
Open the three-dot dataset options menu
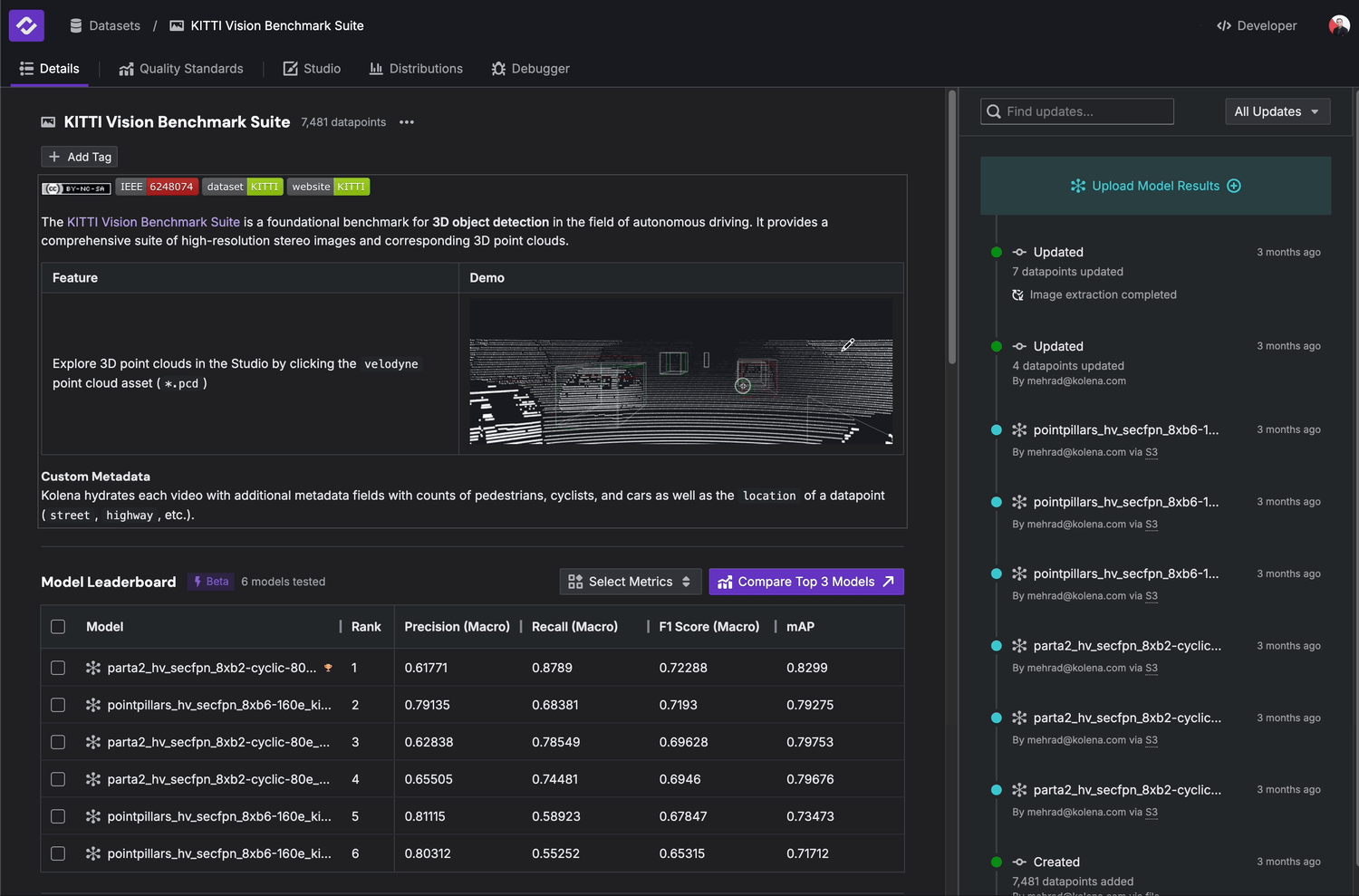pyautogui.click(x=407, y=122)
